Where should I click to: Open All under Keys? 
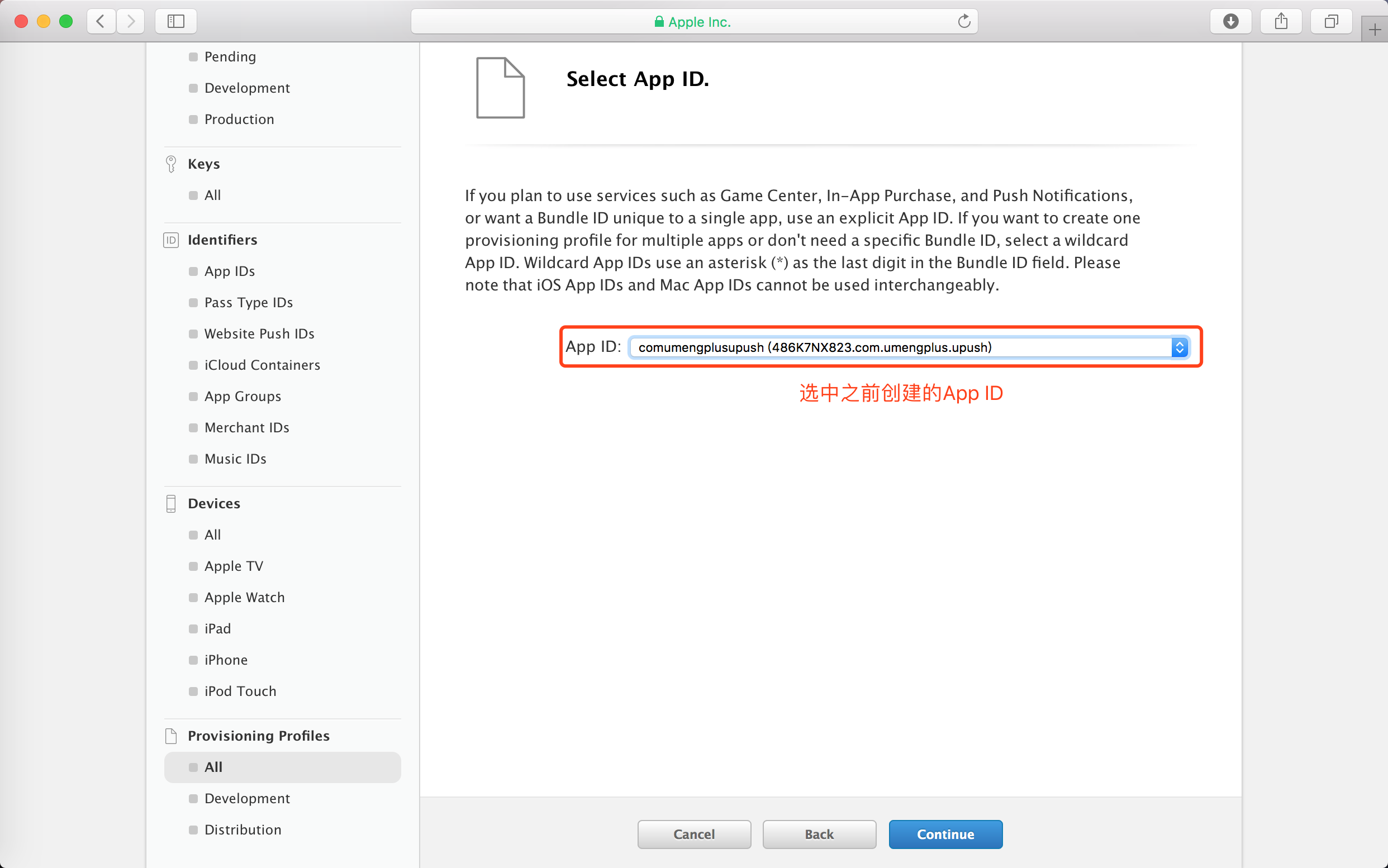[x=212, y=195]
